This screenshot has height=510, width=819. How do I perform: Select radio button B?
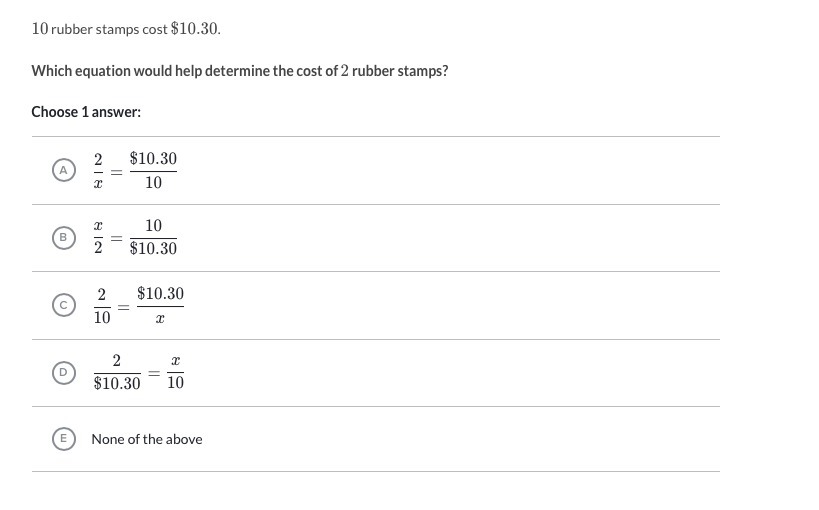64,238
